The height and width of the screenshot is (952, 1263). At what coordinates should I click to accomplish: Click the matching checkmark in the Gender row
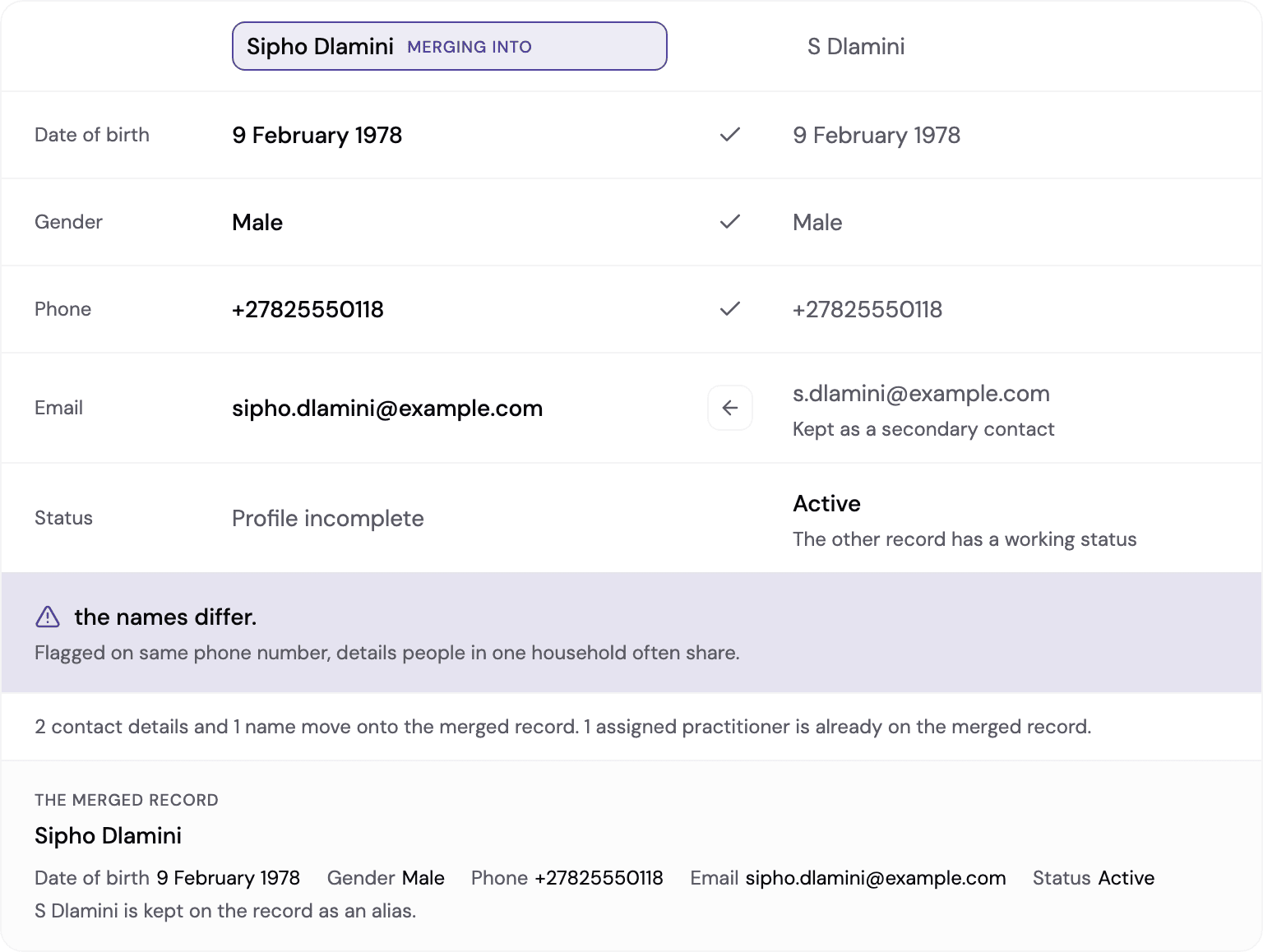[730, 222]
